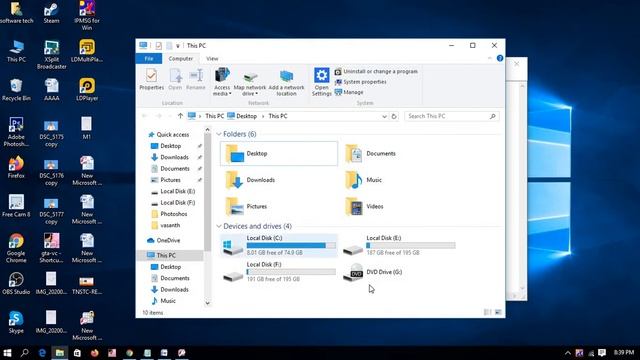Select Google Chrome desktop icon
Screen dimensions: 640x360
click(16, 248)
